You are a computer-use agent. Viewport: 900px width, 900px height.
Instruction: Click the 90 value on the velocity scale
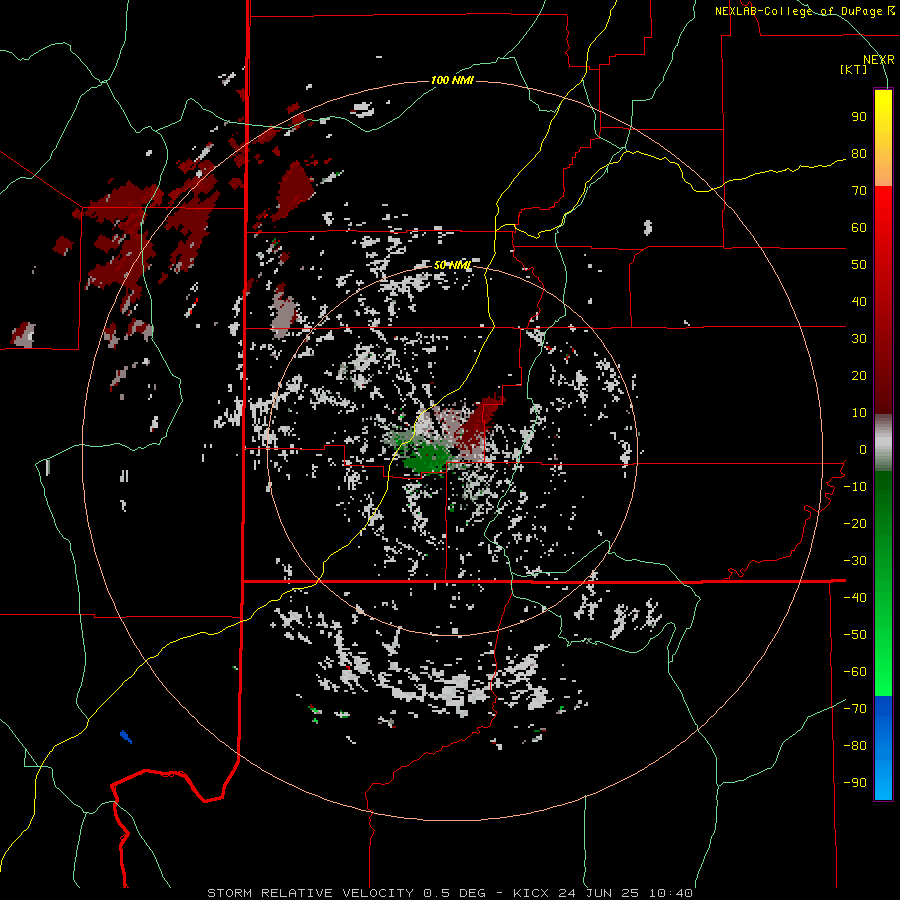point(859,117)
